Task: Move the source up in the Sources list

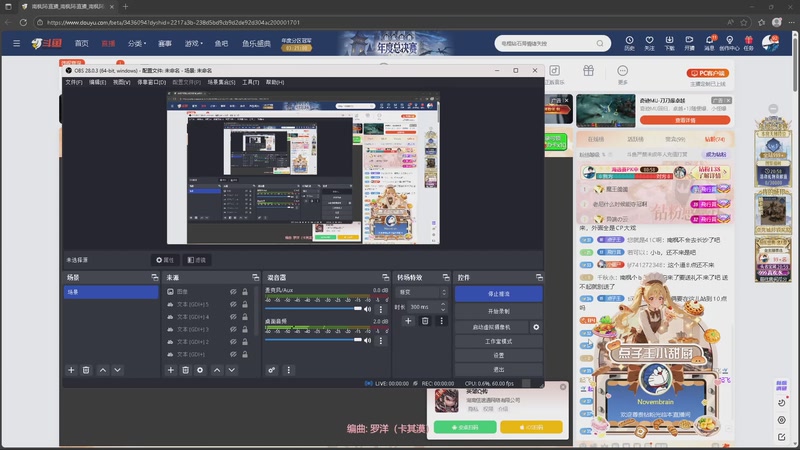Action: coord(217,370)
